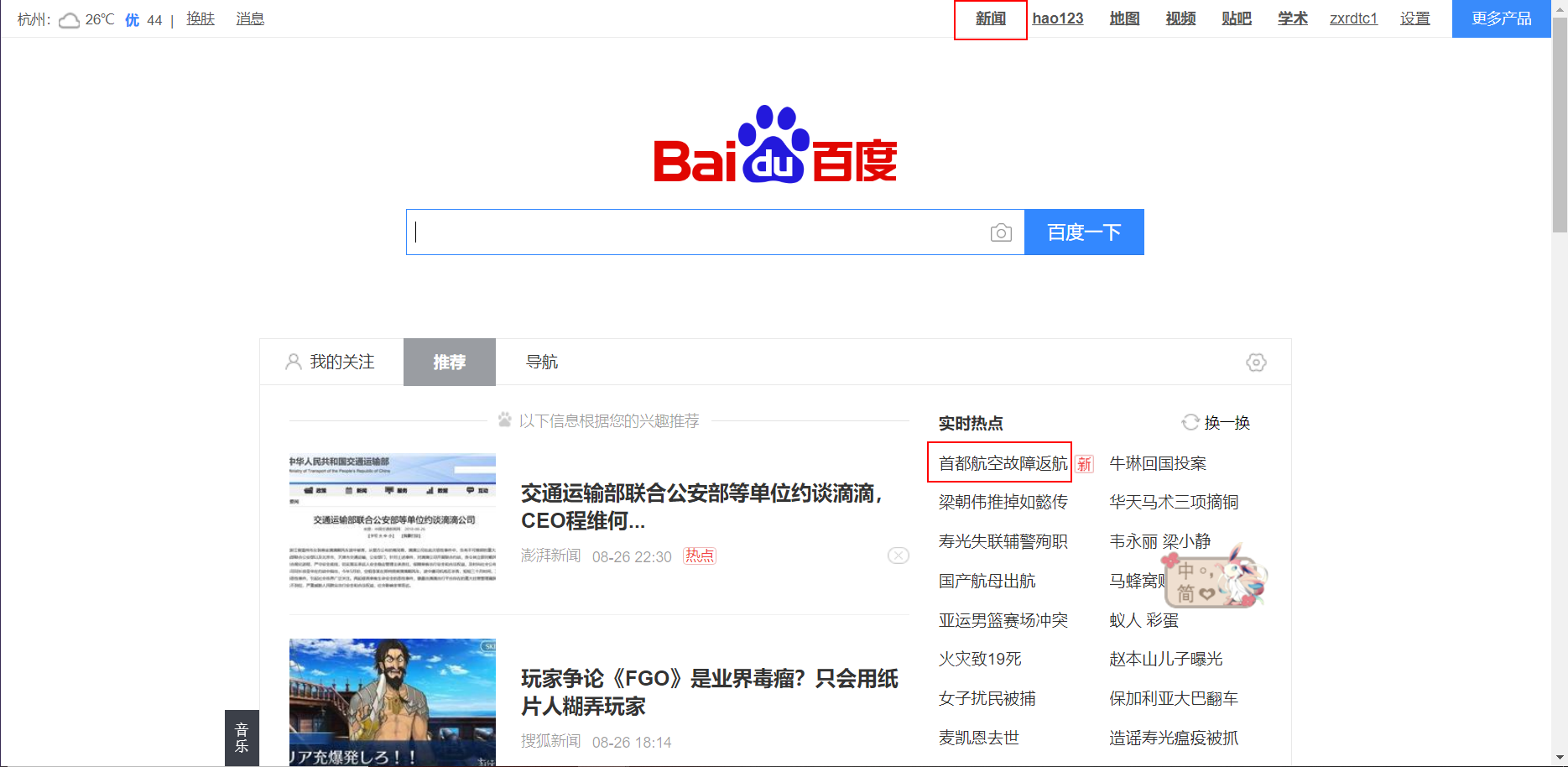This screenshot has width=1568, height=767.
Task: Open hot topic 寿光失联辅警殉职
Action: point(1003,541)
